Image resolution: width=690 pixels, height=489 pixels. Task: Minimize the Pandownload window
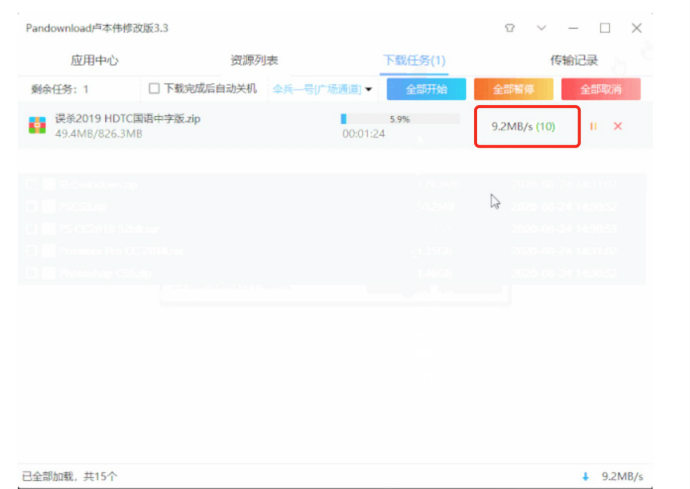pos(573,28)
